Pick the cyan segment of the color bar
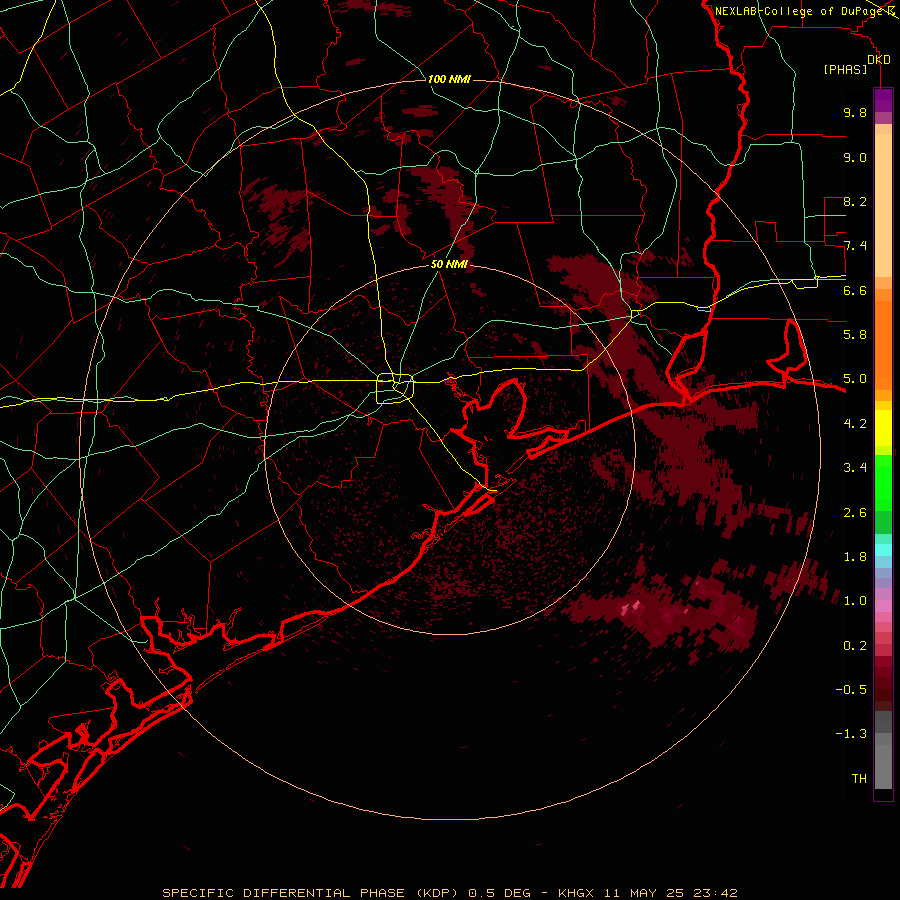 coord(883,549)
